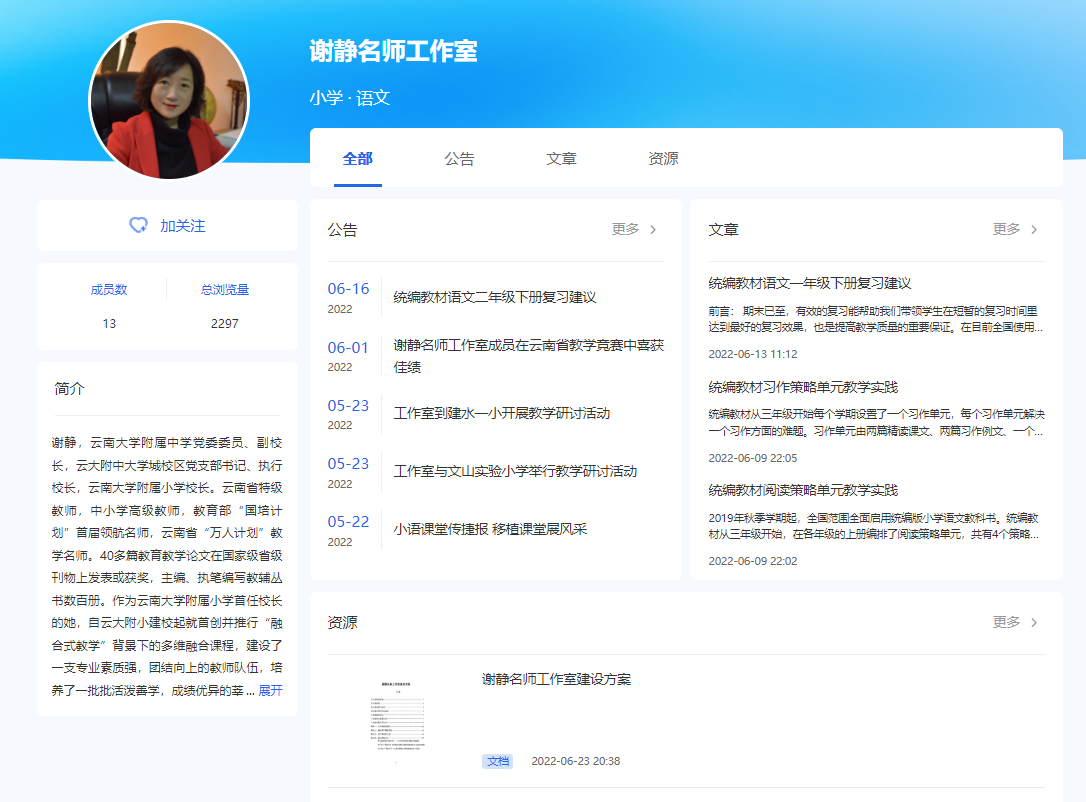
Task: Click the 06-16 announcement date
Action: [x=348, y=289]
